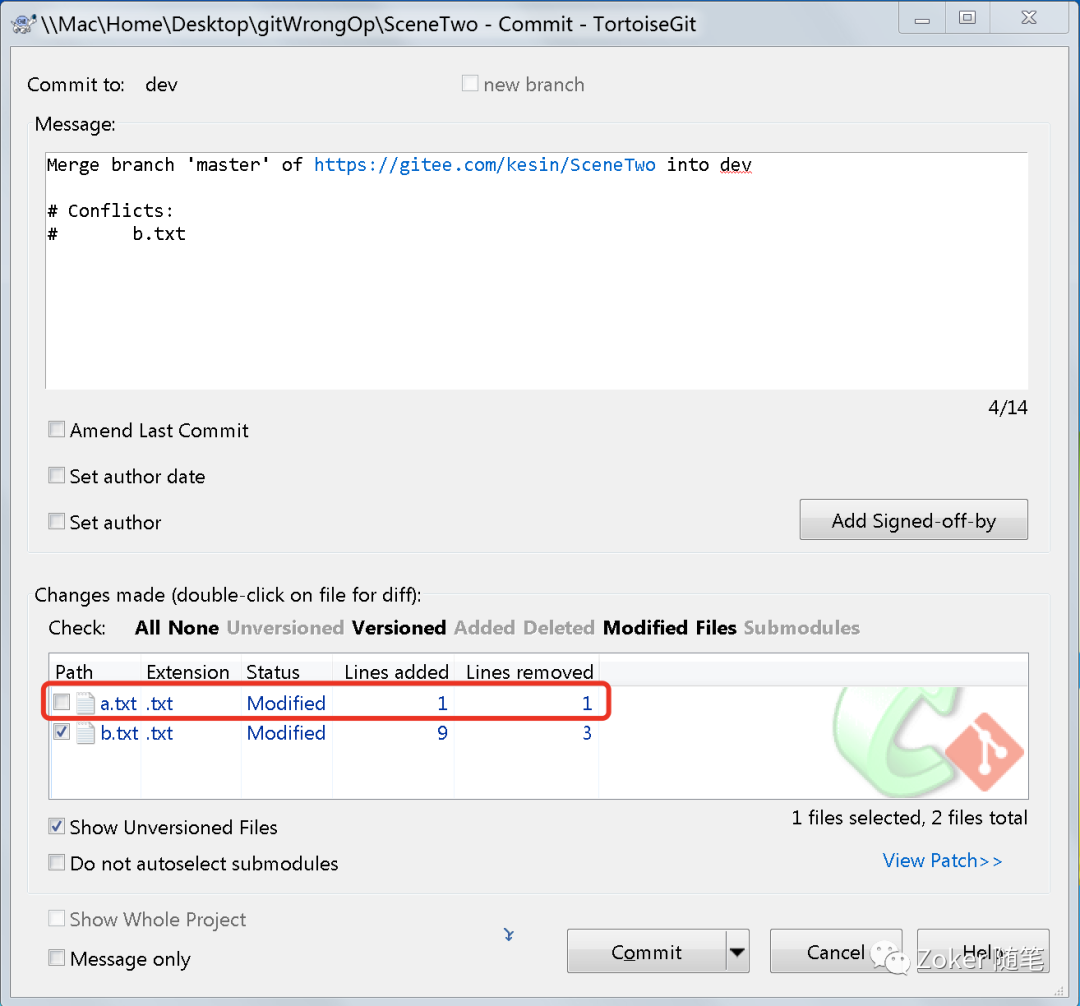1080x1006 pixels.
Task: Click lines removed value 3 for b.txt
Action: 587,733
